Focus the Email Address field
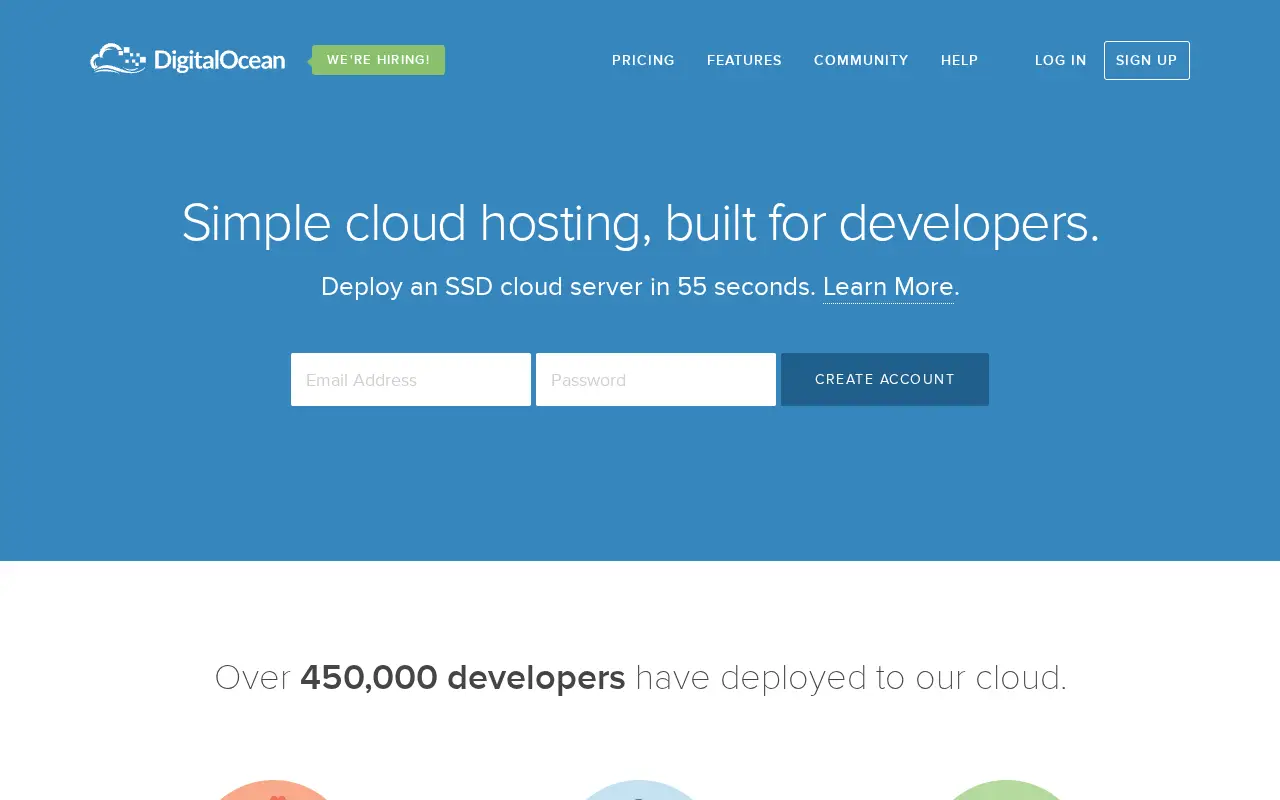 tap(411, 379)
